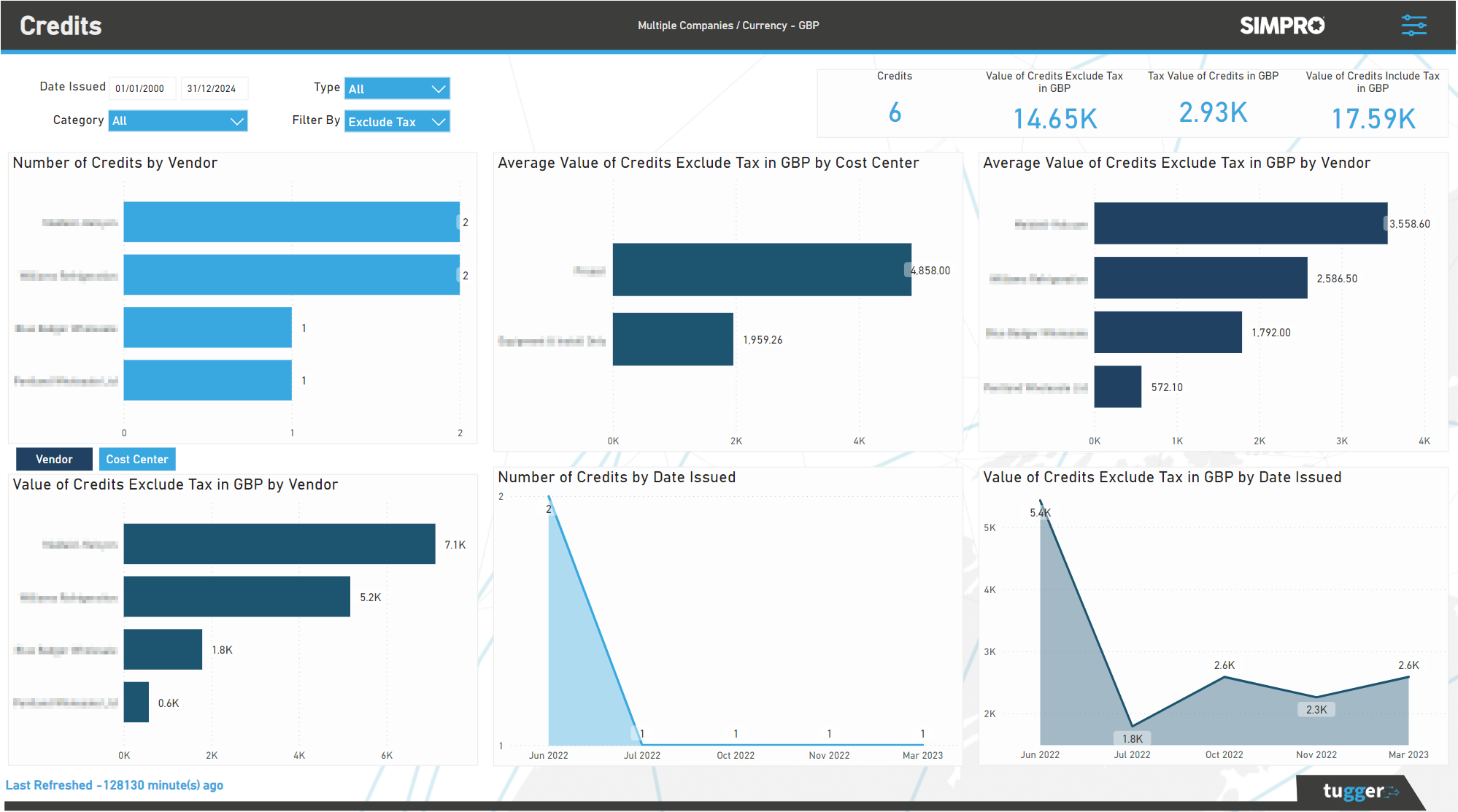Select the Credits count KPI card
The height and width of the screenshot is (812, 1458).
coord(895,102)
